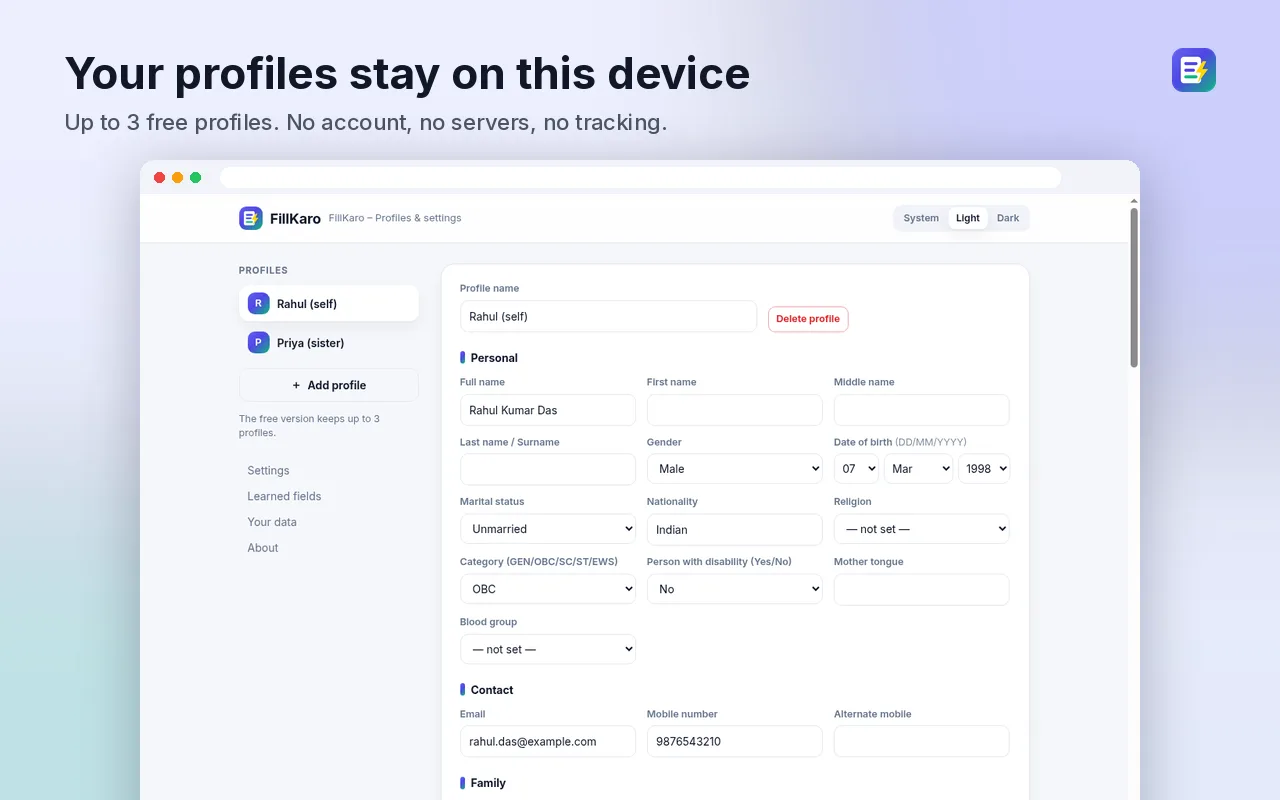
Task: Click the browser address bar
Action: (640, 177)
